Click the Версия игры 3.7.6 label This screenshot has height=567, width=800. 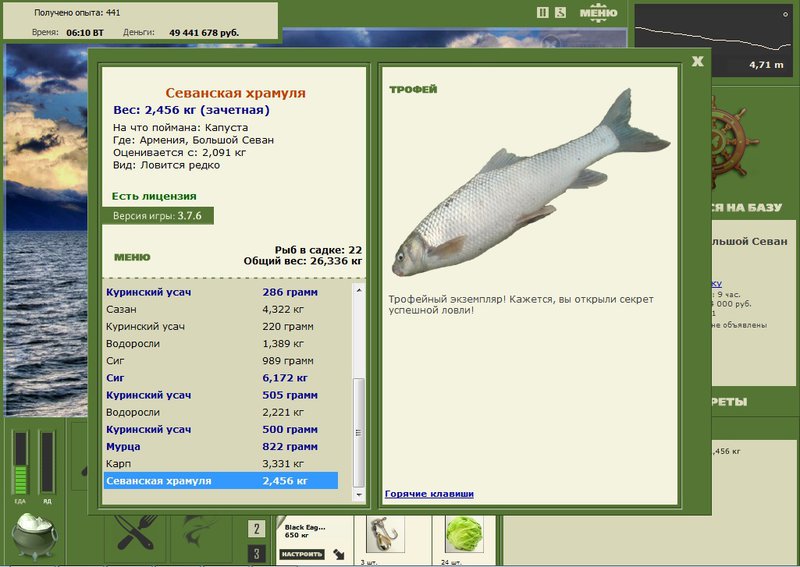[157, 216]
